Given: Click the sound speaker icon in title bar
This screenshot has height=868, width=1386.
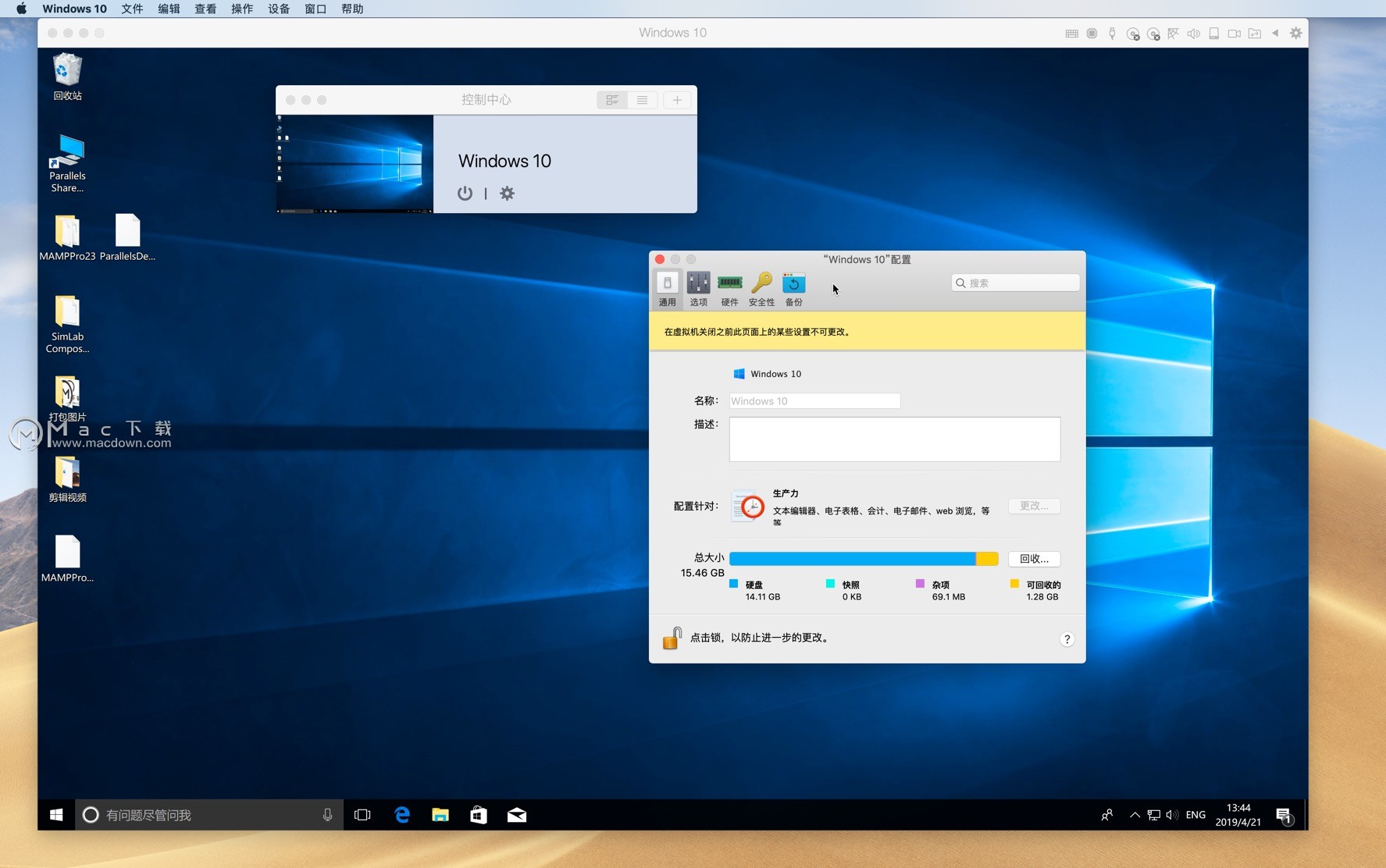Looking at the screenshot, I should 1193,34.
